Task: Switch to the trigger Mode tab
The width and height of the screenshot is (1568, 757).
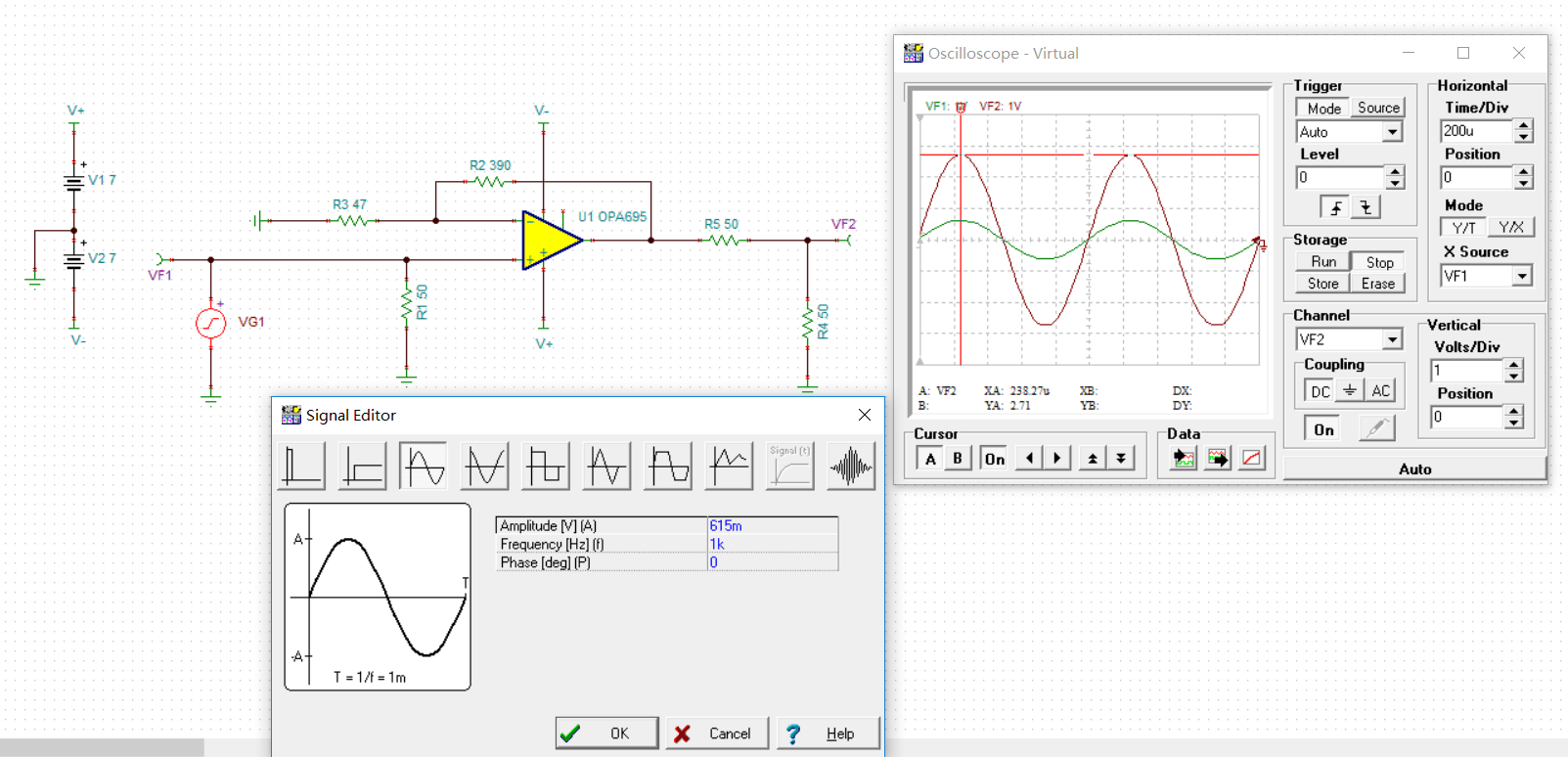Action: tap(1323, 108)
